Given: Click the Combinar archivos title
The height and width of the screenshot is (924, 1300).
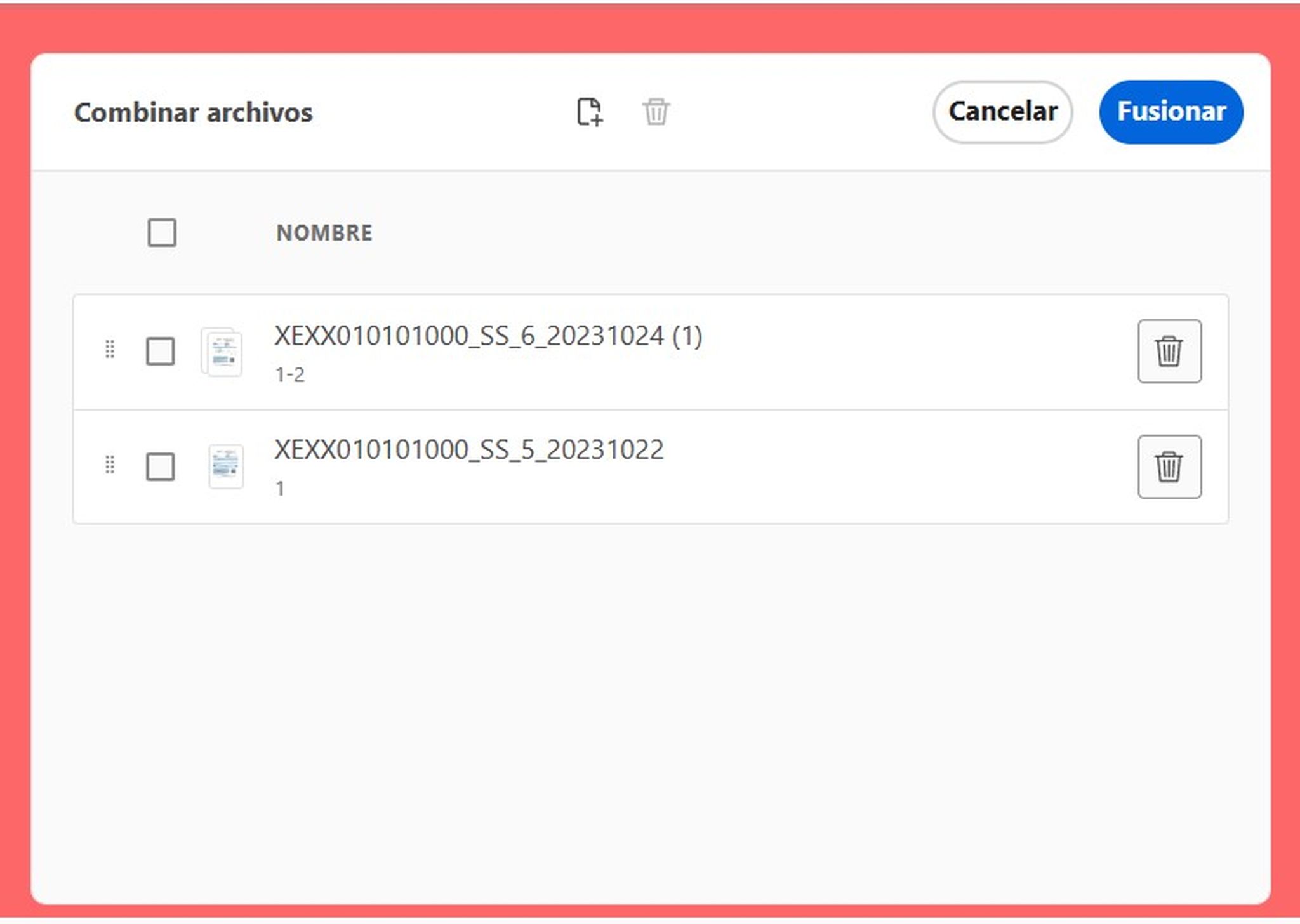Looking at the screenshot, I should pyautogui.click(x=192, y=113).
